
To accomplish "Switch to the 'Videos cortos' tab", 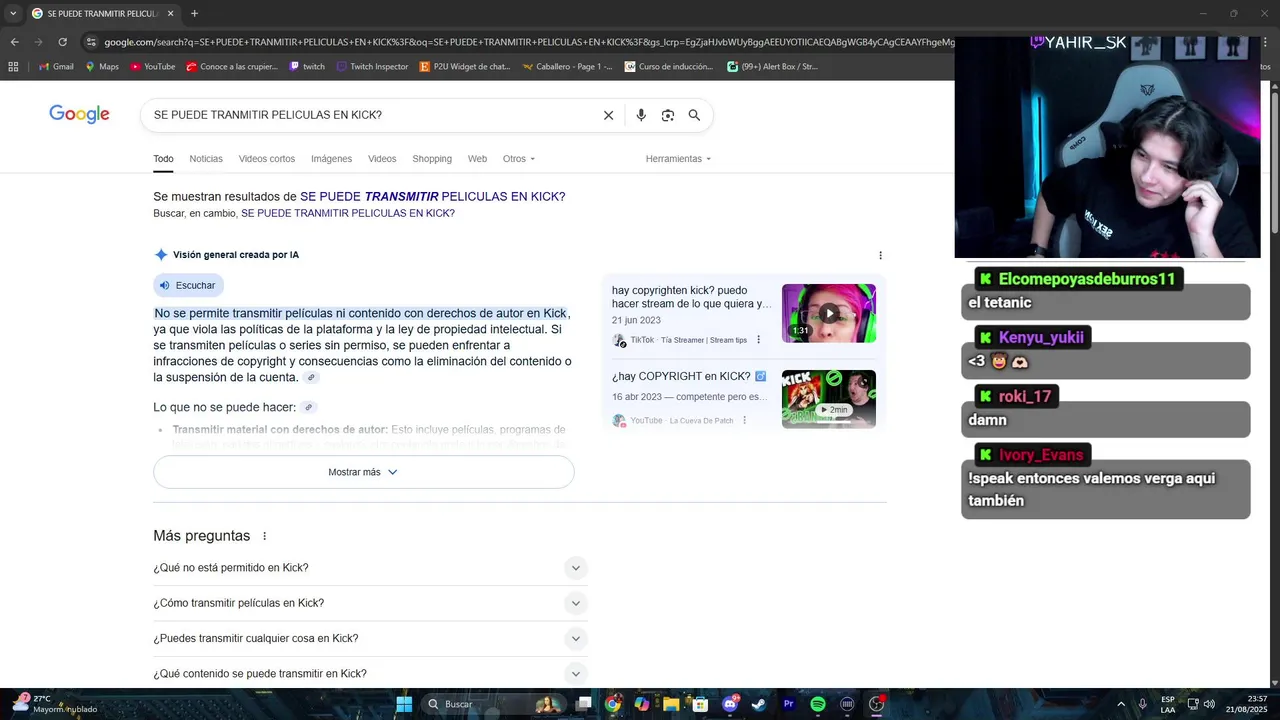I will coord(267,159).
